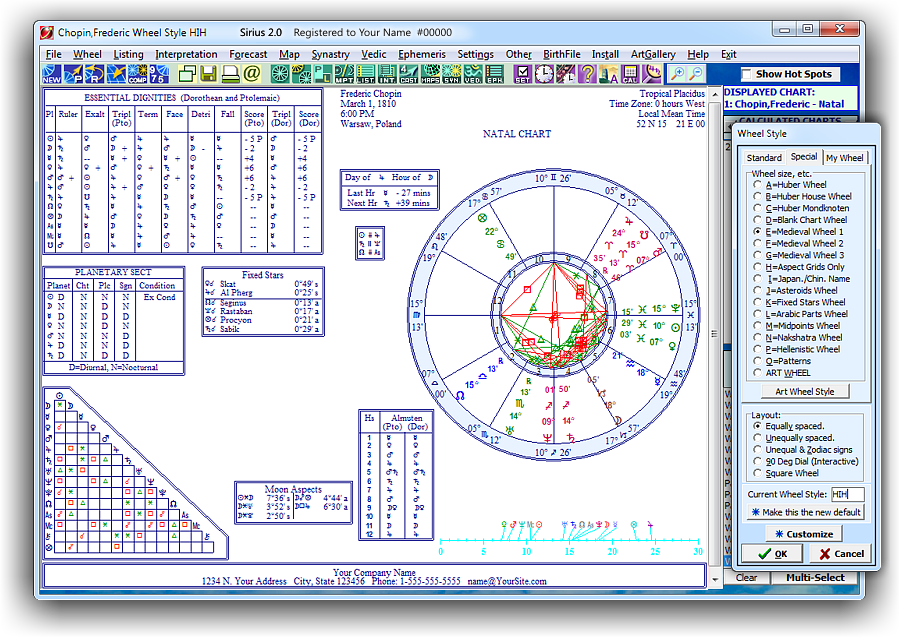Enable the Show Hot Spots checkbox

pyautogui.click(x=746, y=74)
